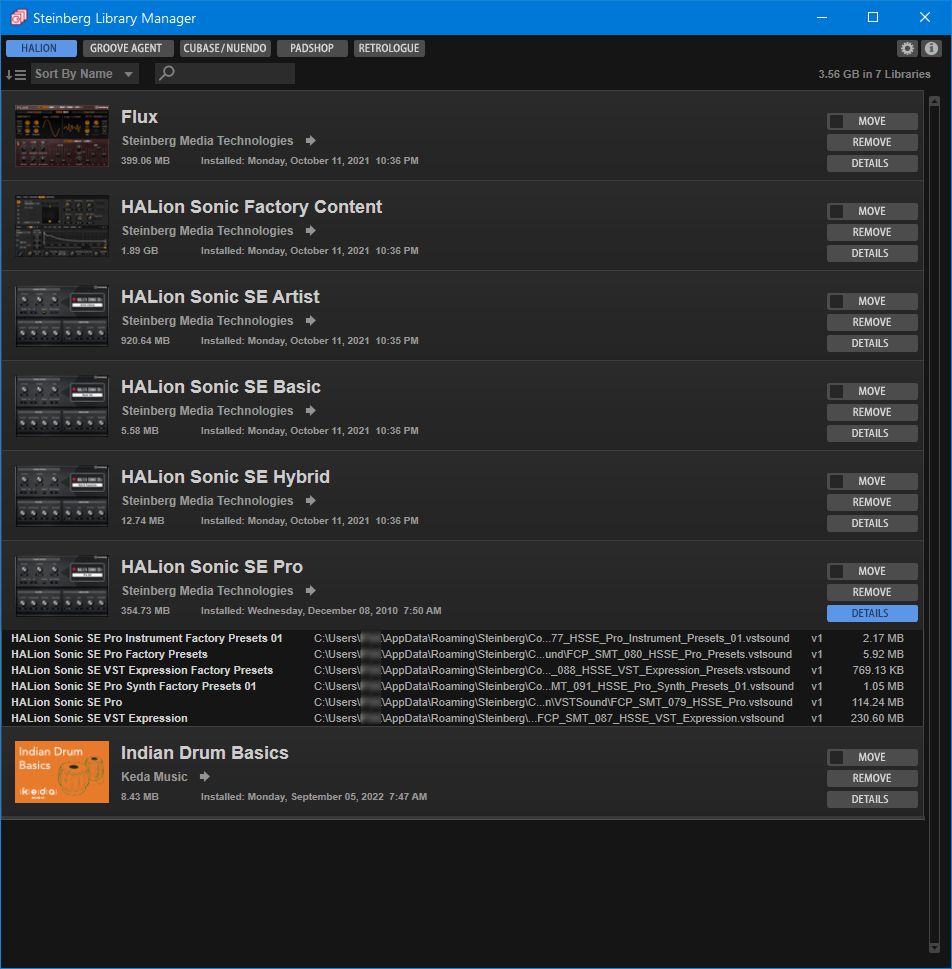The width and height of the screenshot is (952, 969).
Task: Click the library list vertical scrollbar
Action: (x=934, y=525)
